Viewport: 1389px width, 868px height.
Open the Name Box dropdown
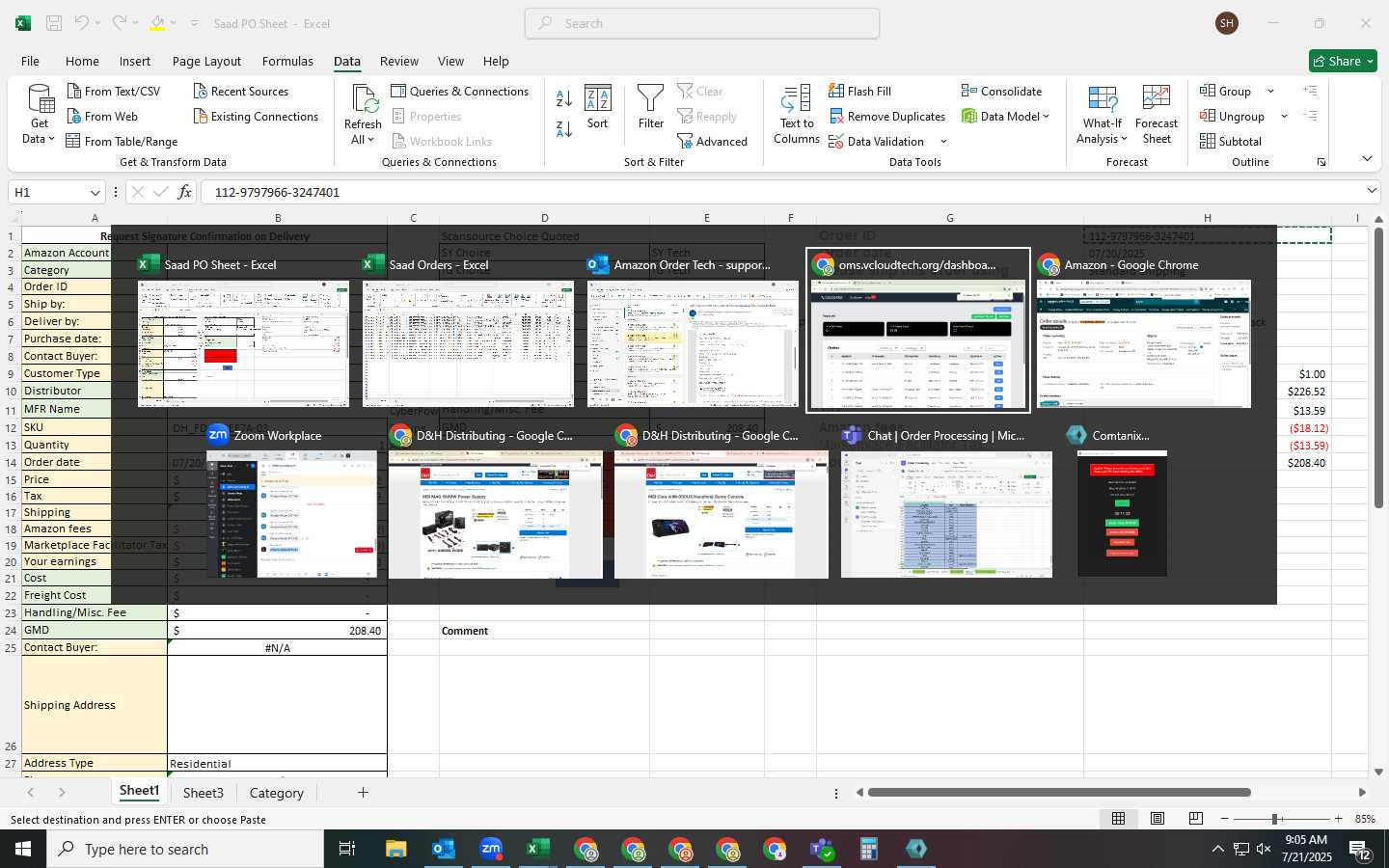95,192
